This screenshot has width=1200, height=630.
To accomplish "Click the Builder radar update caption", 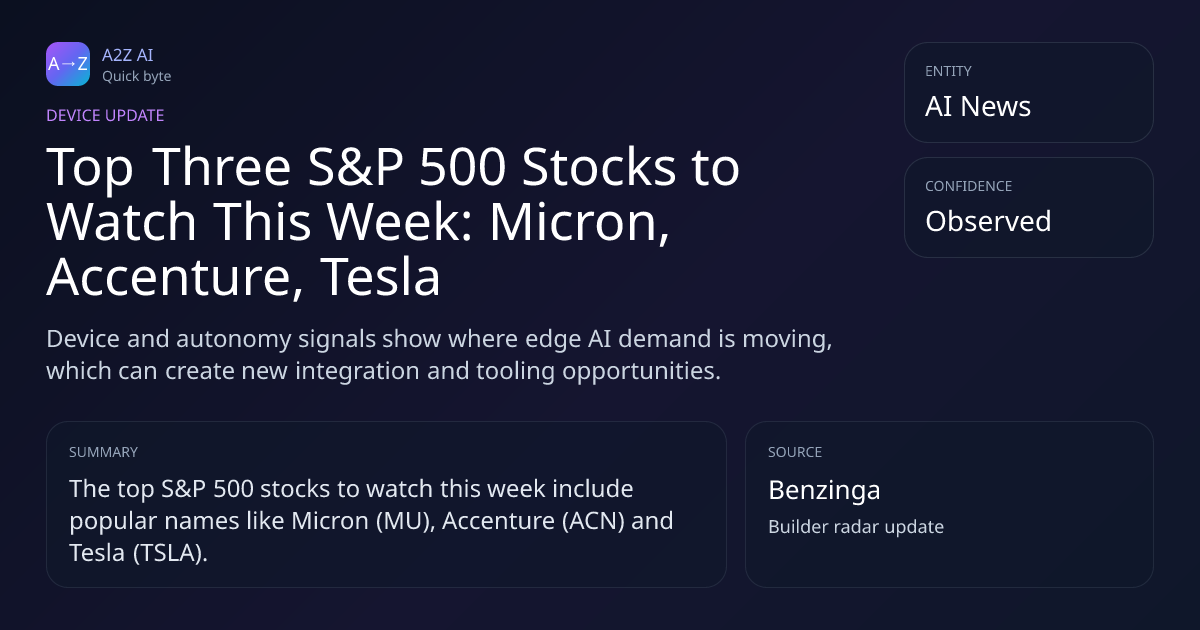I will coord(856,526).
